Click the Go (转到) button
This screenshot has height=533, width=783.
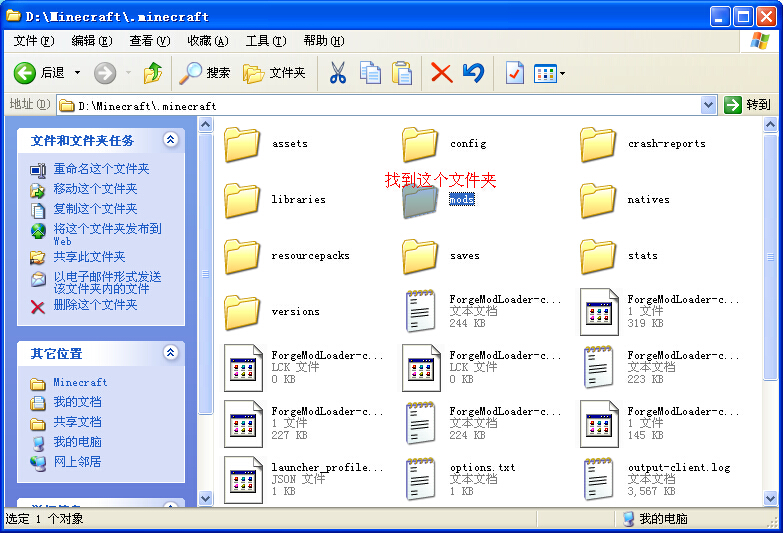(x=748, y=105)
